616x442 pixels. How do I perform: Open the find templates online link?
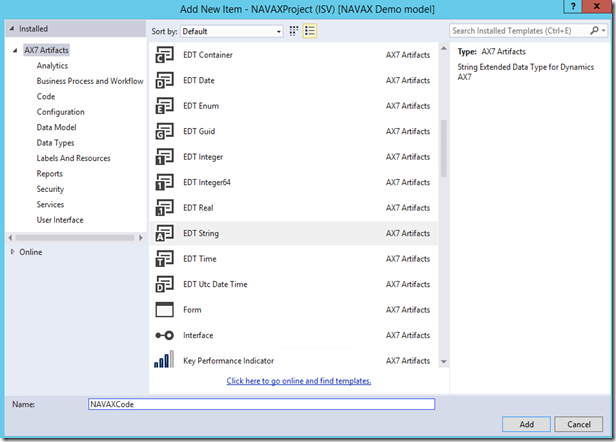[299, 381]
